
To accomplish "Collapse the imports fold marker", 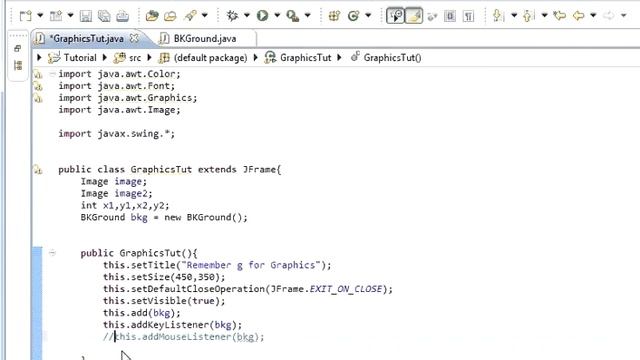I will coord(52,74).
